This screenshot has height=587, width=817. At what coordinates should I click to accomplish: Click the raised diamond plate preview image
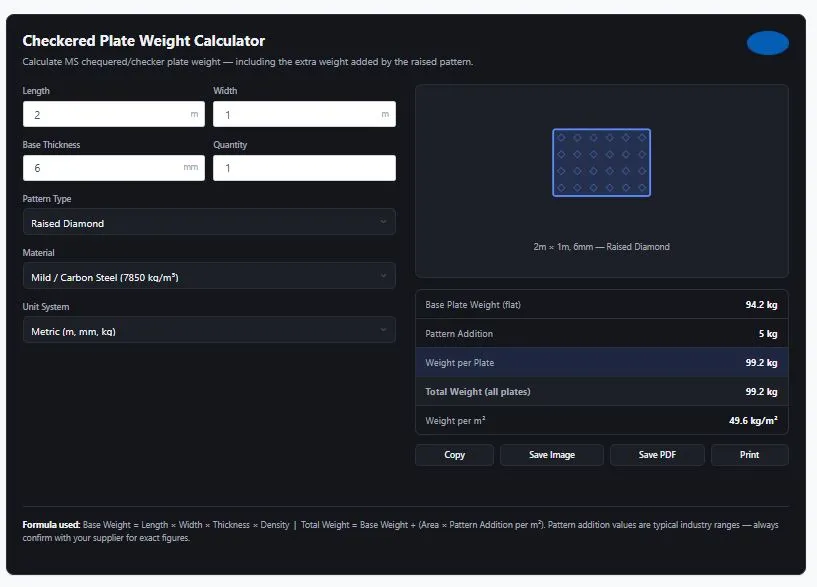pyautogui.click(x=601, y=163)
